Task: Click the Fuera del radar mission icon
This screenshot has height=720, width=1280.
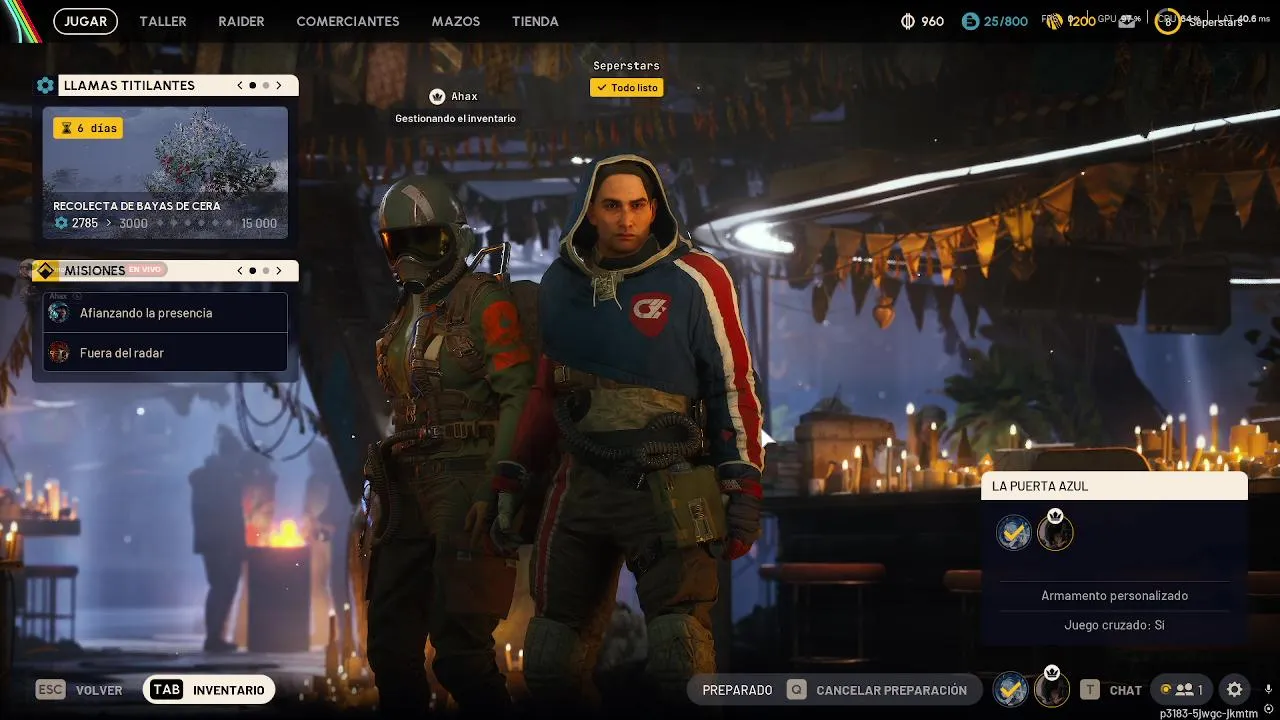Action: pyautogui.click(x=59, y=353)
